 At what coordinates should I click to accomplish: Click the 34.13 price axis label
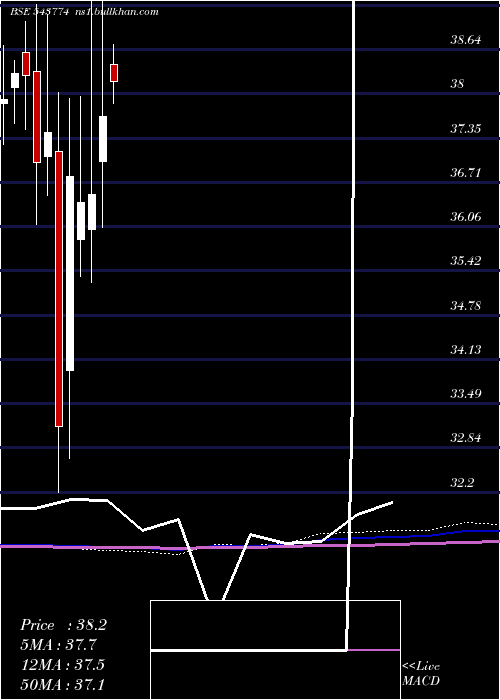pyautogui.click(x=466, y=350)
